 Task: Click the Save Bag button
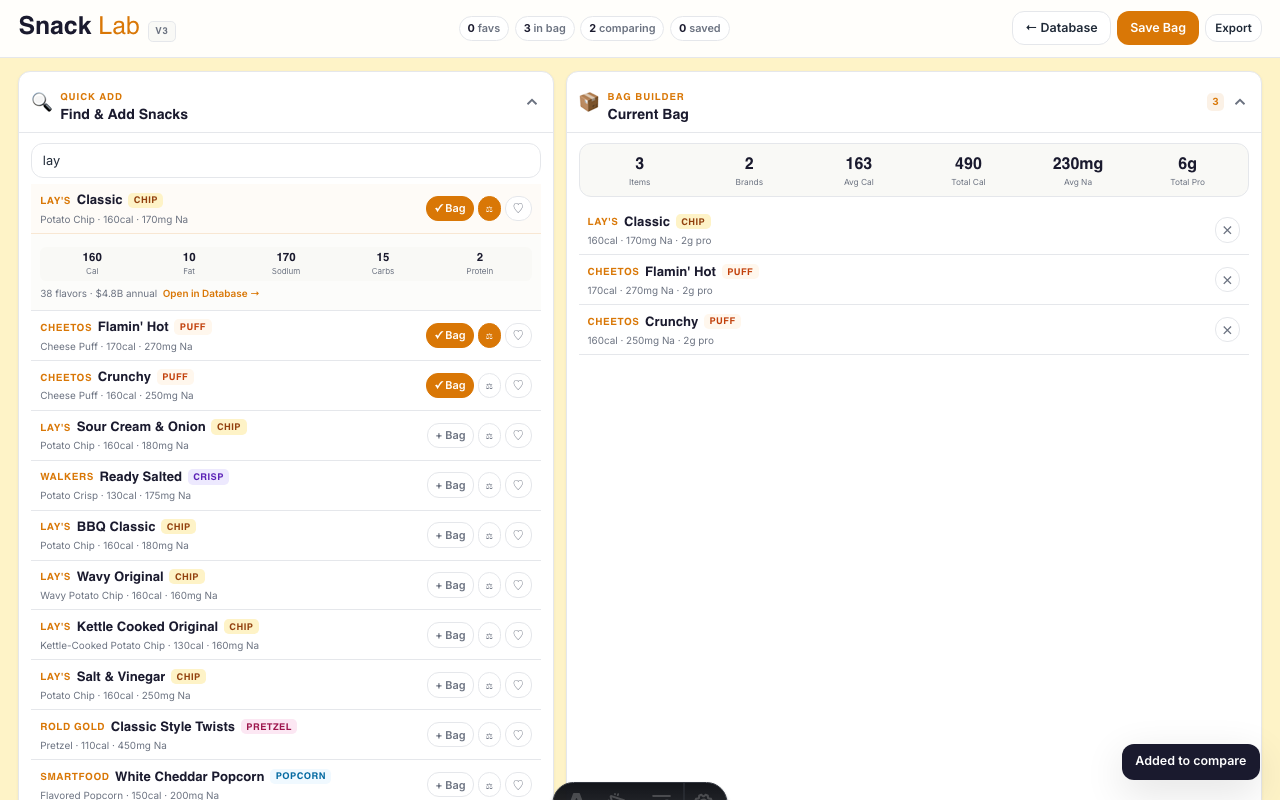pos(1157,28)
